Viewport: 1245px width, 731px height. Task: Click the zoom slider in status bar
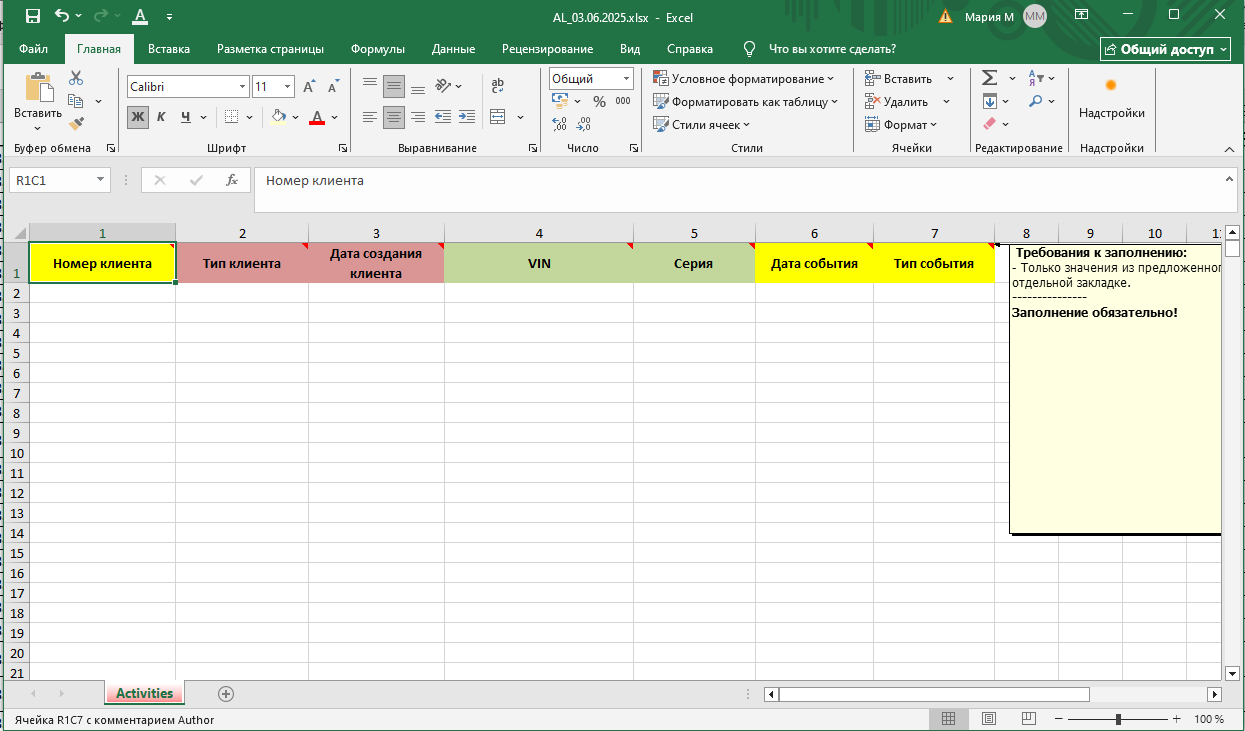coord(1118,719)
